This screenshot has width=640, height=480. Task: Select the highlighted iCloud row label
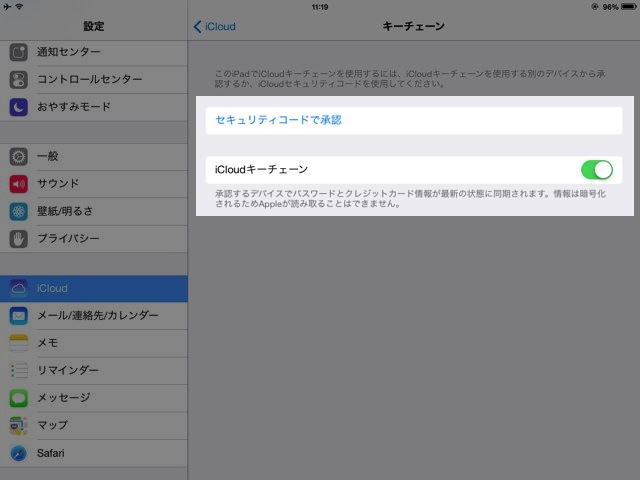point(52,288)
